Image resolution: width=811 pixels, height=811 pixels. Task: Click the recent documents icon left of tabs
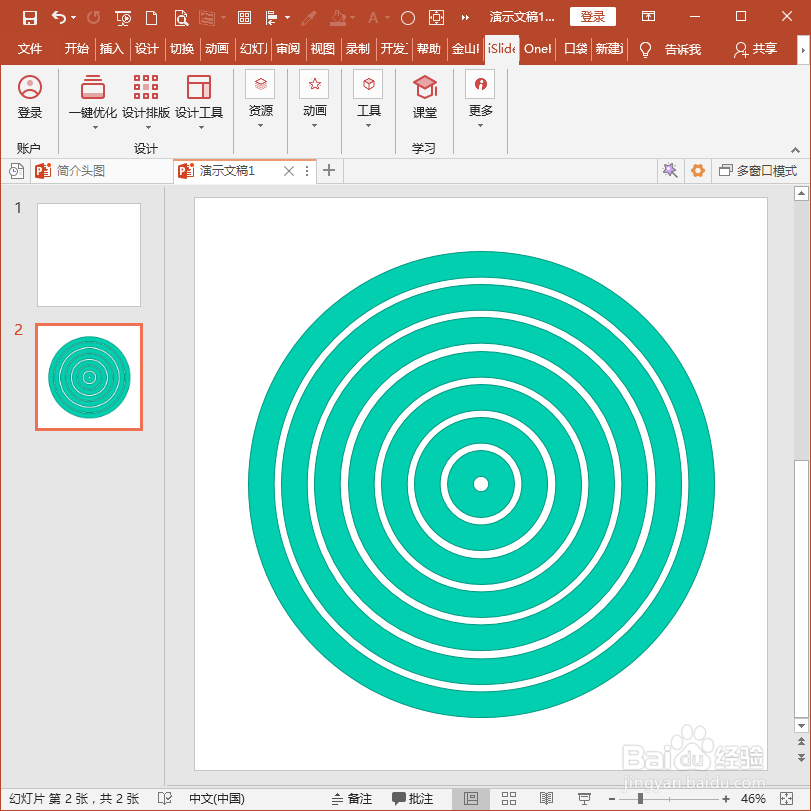pyautogui.click(x=17, y=171)
